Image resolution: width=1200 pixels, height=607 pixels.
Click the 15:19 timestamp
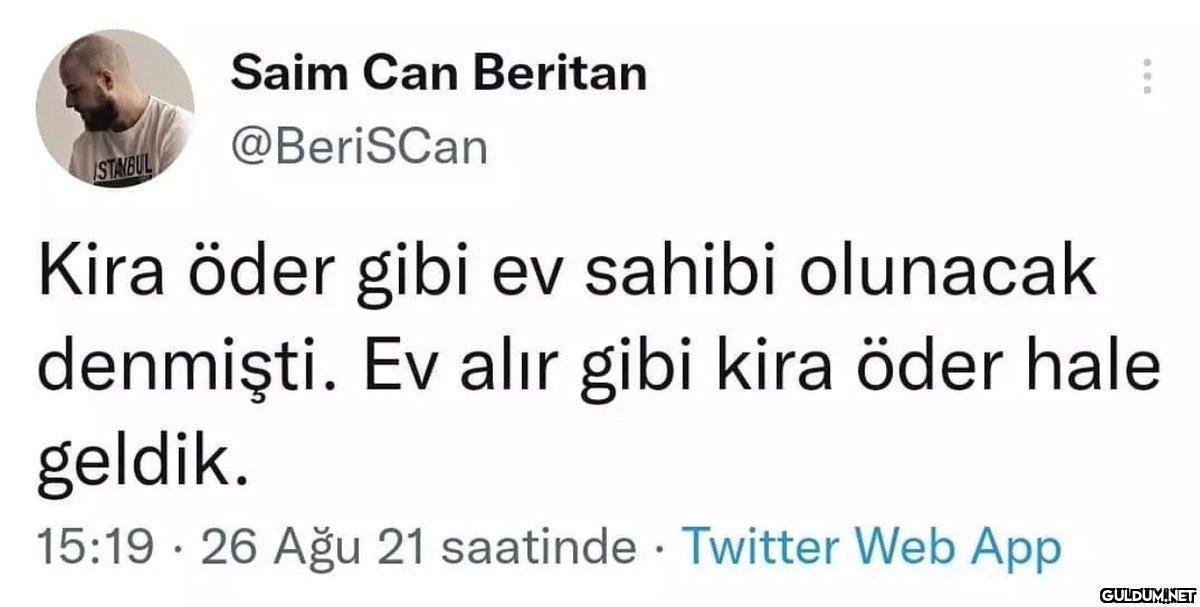tap(95, 548)
